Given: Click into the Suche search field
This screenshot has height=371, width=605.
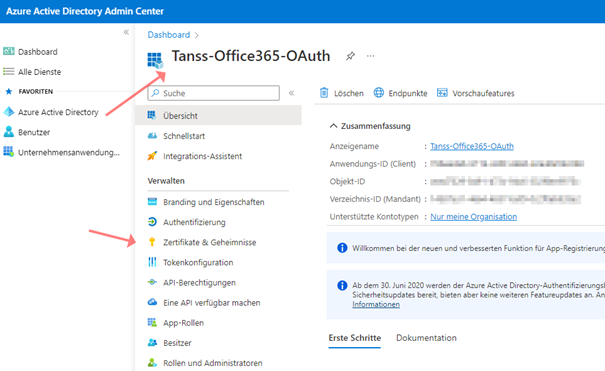Looking at the screenshot, I should tap(213, 93).
